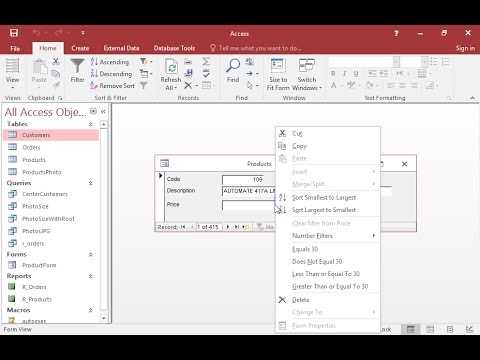Switch to the External Data tab
The image size is (480, 360).
pyautogui.click(x=121, y=48)
